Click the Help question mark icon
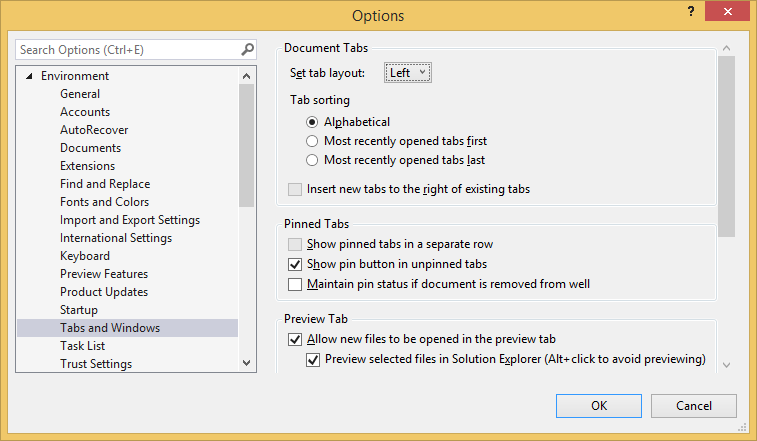The image size is (757, 441). [690, 12]
